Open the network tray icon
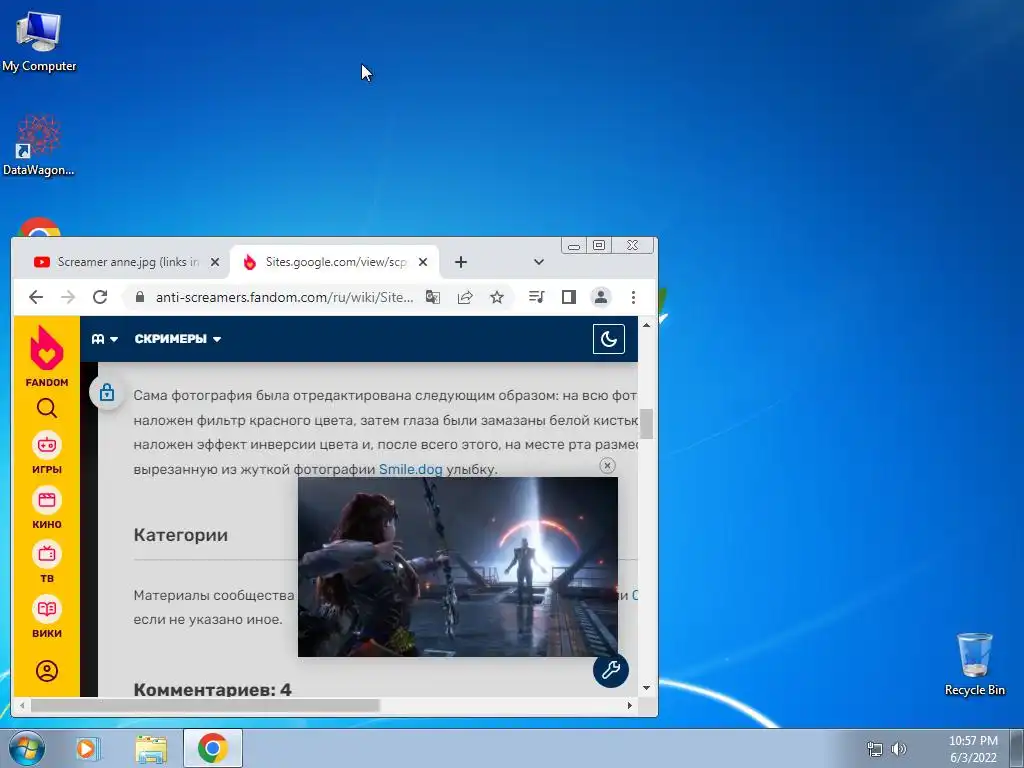Image resolution: width=1024 pixels, height=768 pixels. click(874, 749)
